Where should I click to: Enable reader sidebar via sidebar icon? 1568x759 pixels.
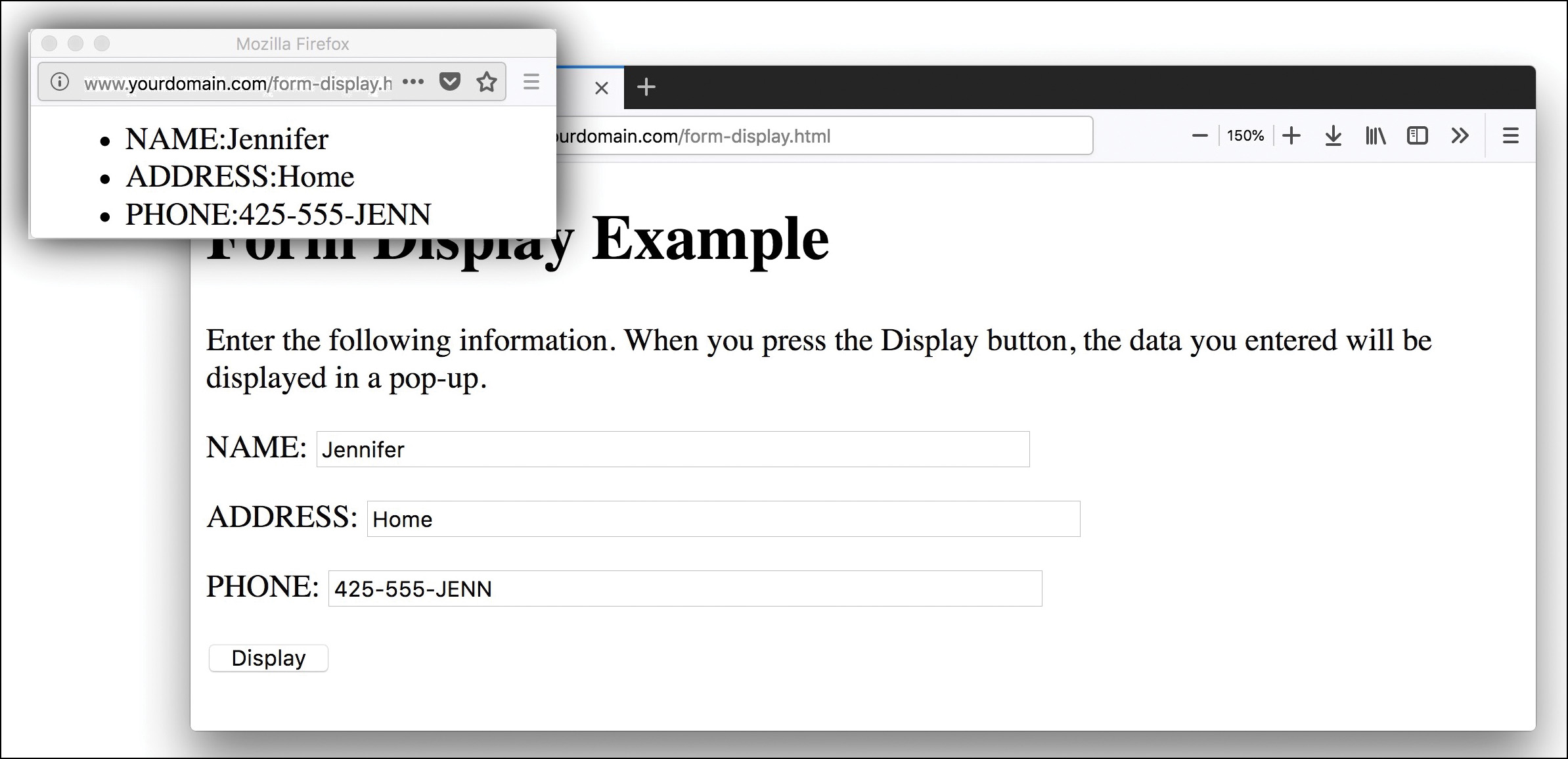coord(1417,135)
